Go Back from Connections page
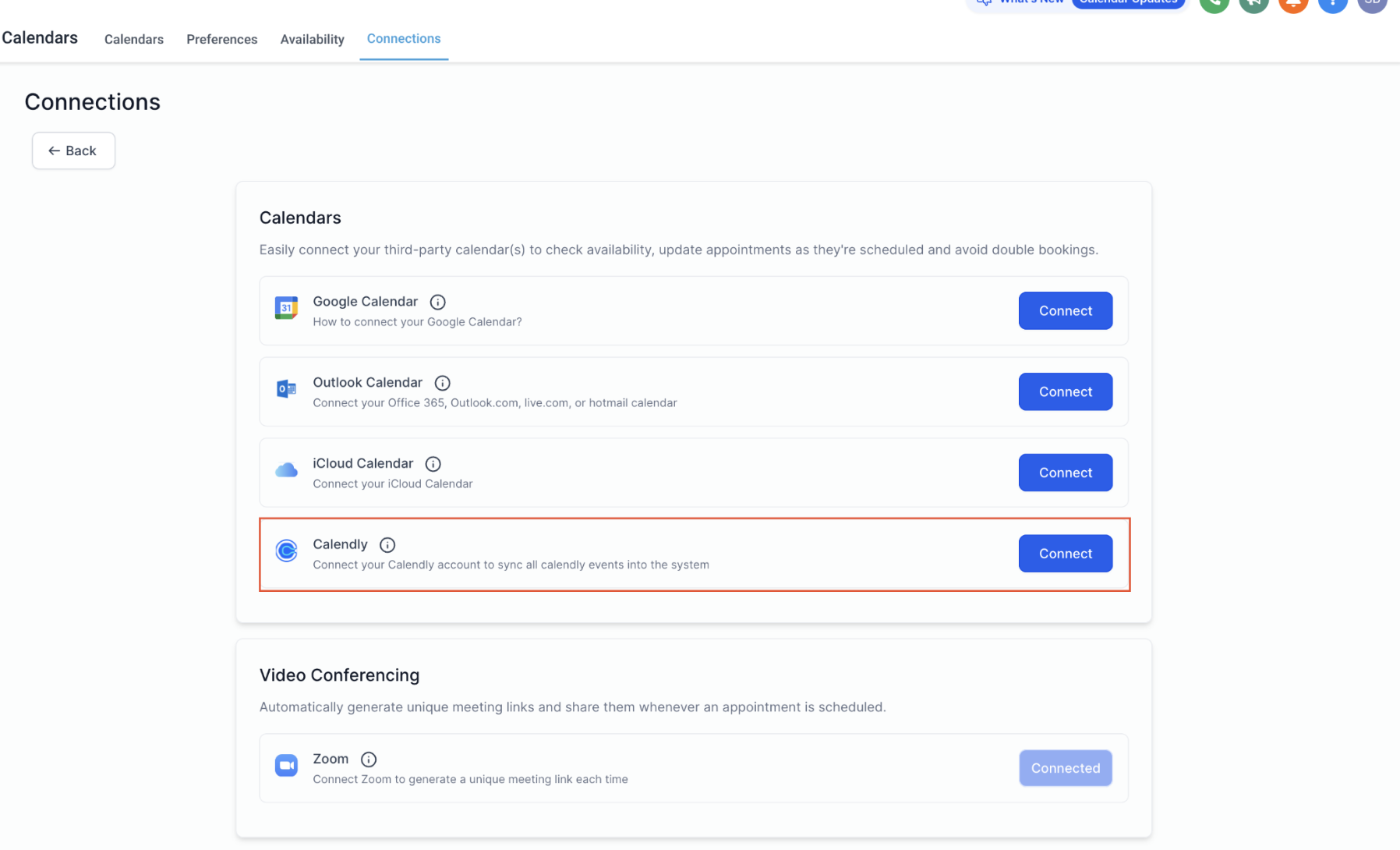This screenshot has height=850, width=1400. click(73, 151)
